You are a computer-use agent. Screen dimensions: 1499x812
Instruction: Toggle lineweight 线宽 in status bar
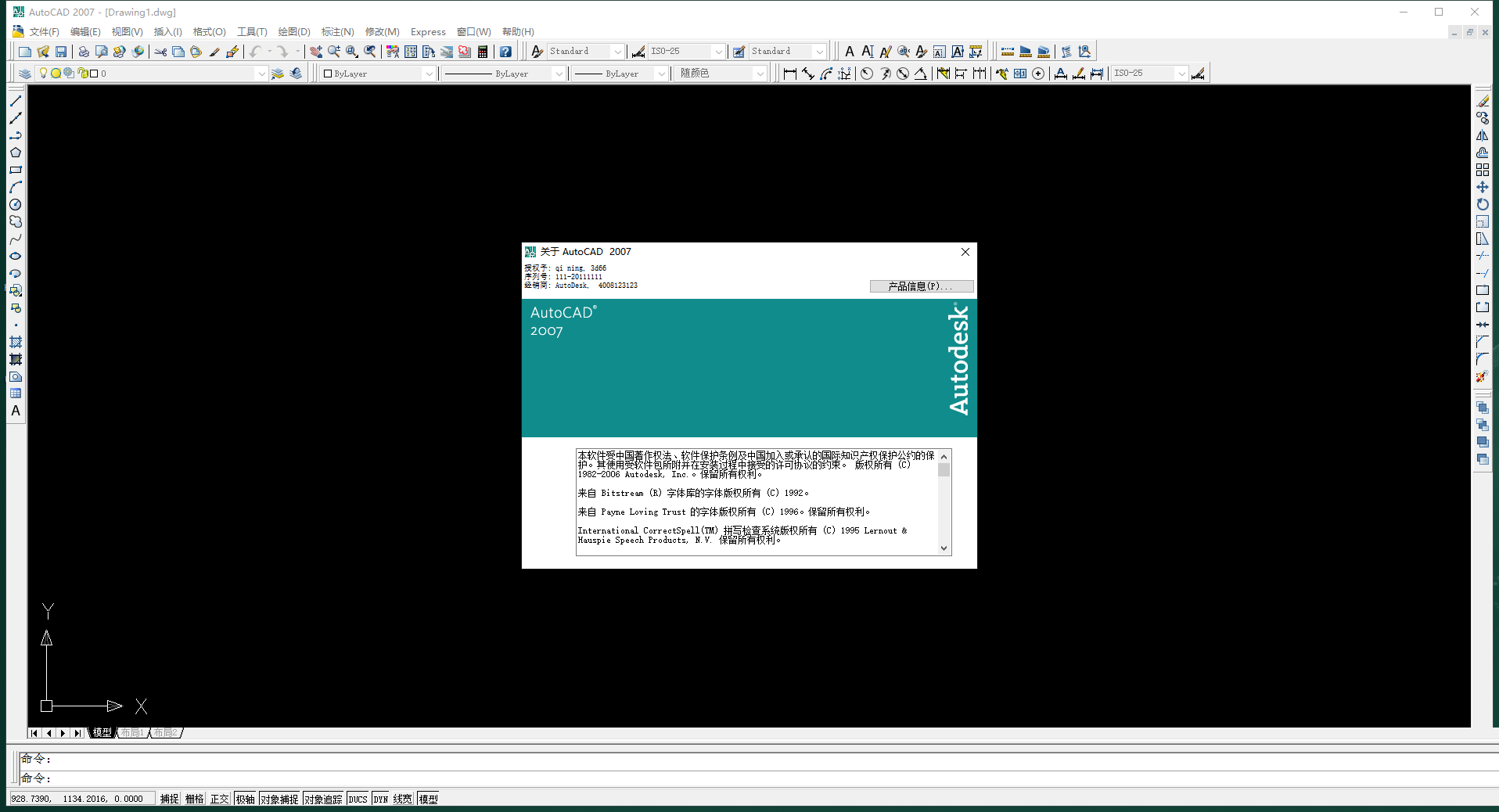(x=402, y=799)
